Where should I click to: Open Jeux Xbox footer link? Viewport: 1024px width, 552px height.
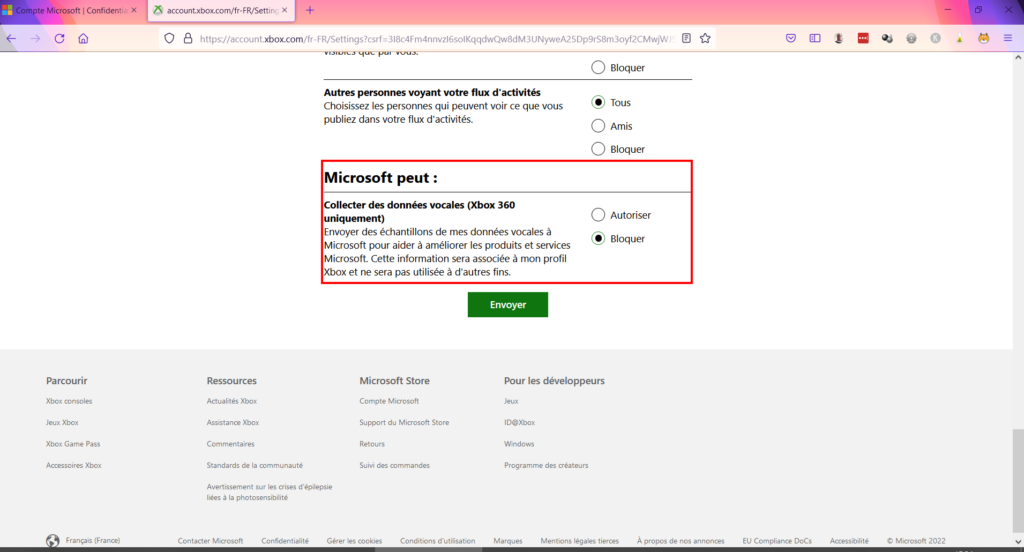62,423
